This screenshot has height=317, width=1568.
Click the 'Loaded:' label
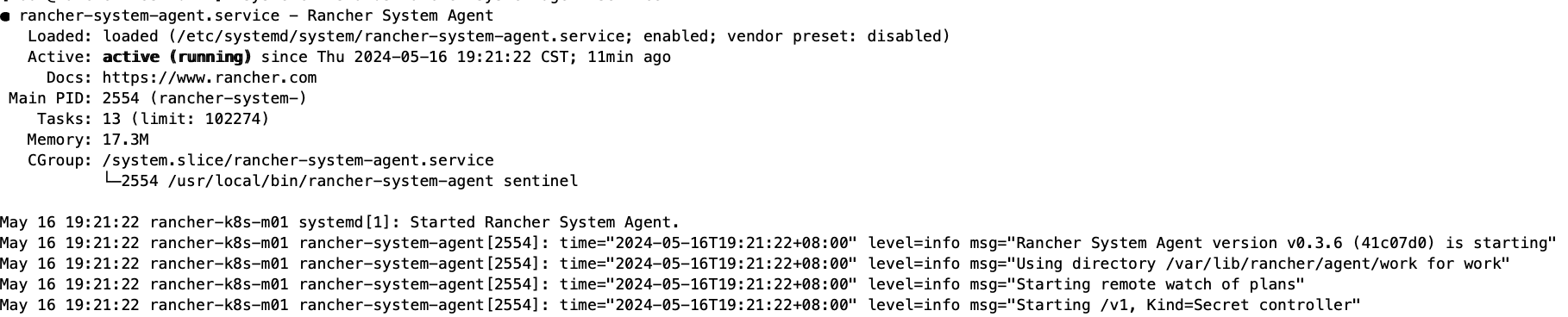[60, 36]
